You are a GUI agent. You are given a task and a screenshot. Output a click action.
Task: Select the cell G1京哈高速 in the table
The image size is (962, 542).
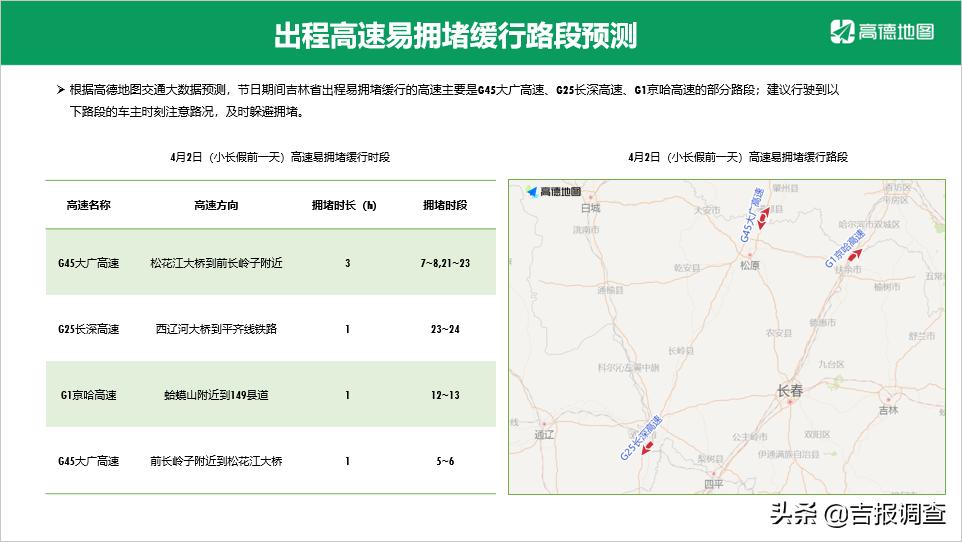pos(88,395)
